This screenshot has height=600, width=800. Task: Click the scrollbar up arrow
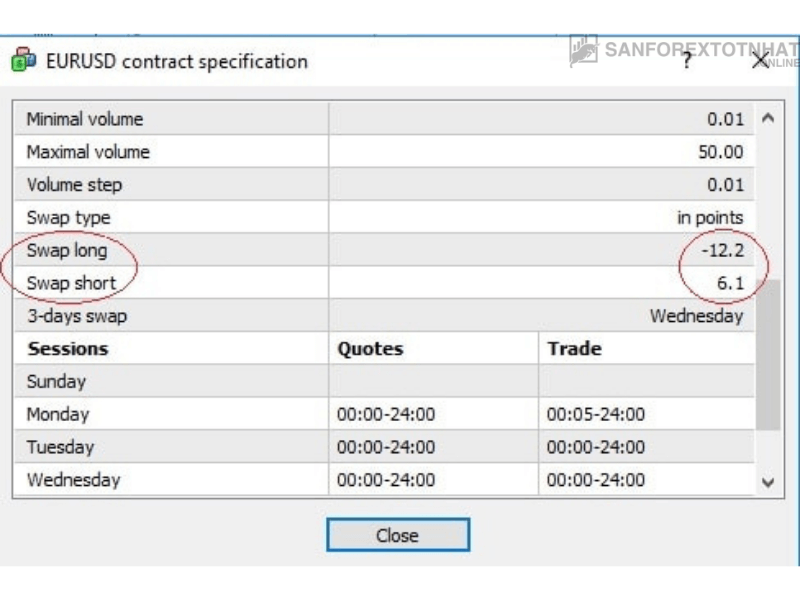click(x=768, y=118)
